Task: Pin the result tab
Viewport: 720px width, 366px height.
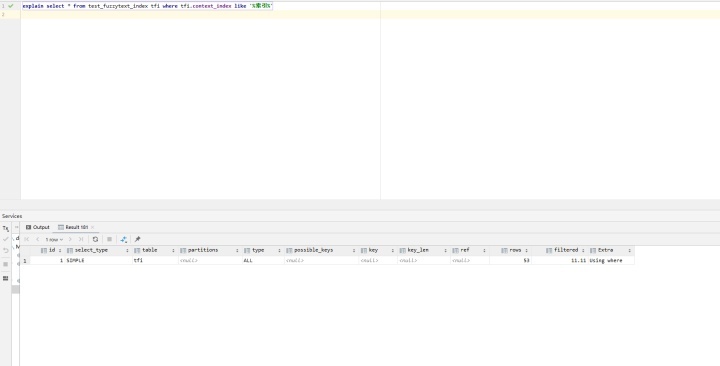Action: click(137, 239)
